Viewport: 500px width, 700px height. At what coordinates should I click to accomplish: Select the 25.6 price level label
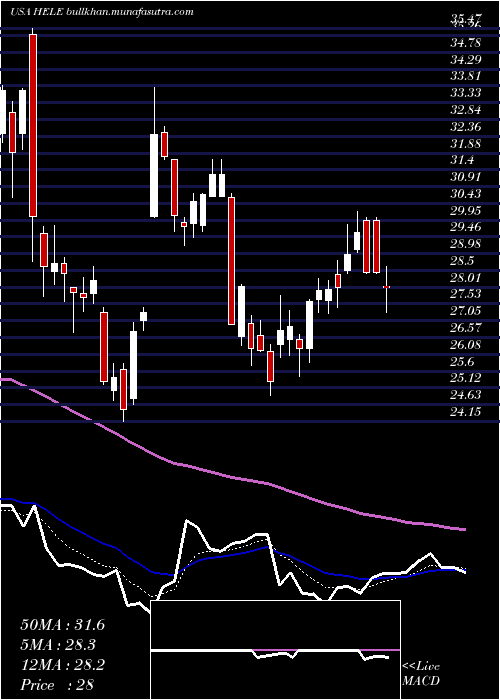(x=462, y=362)
